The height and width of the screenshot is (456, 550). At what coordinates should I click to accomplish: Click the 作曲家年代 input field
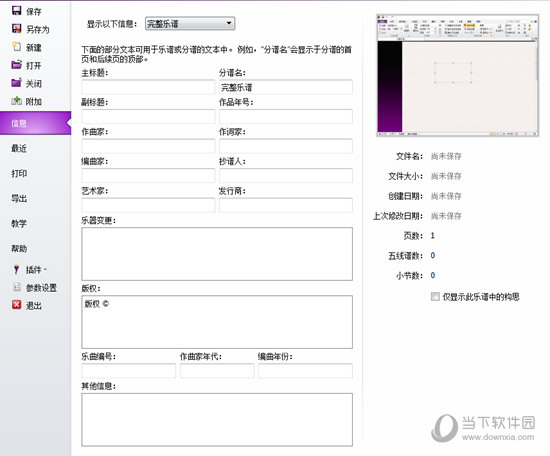(217, 371)
